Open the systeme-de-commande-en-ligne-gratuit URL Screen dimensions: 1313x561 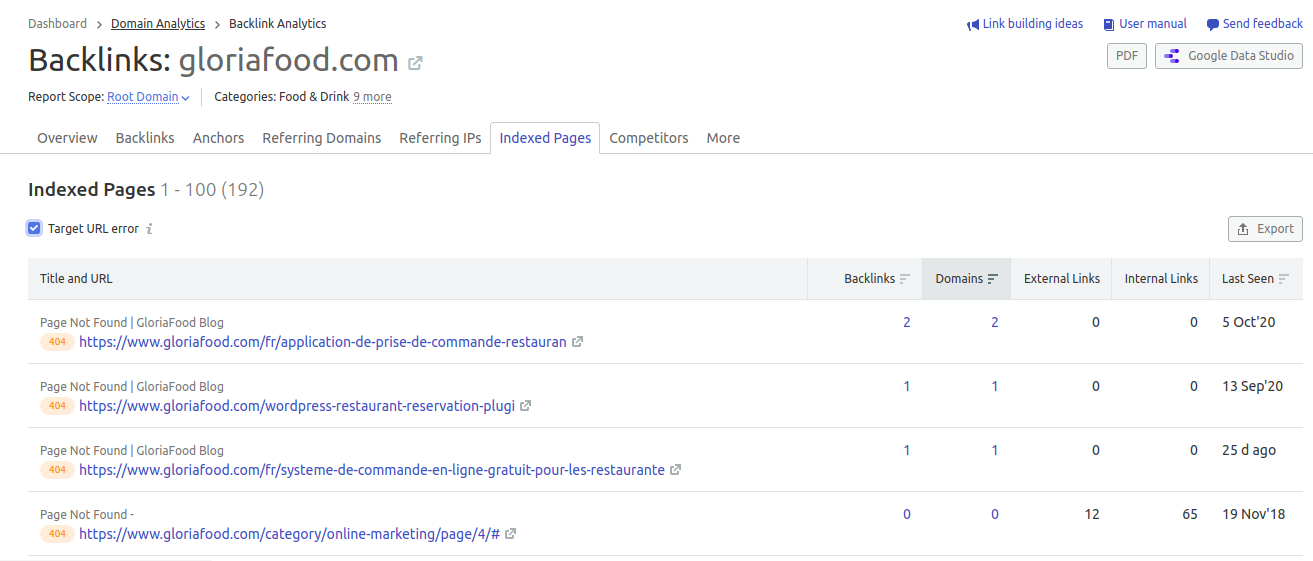(x=372, y=470)
